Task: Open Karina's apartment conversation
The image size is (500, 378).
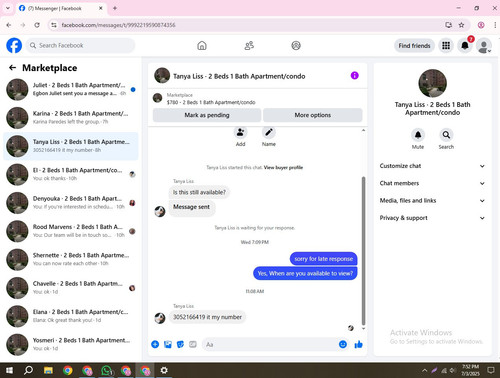Action: (71, 118)
